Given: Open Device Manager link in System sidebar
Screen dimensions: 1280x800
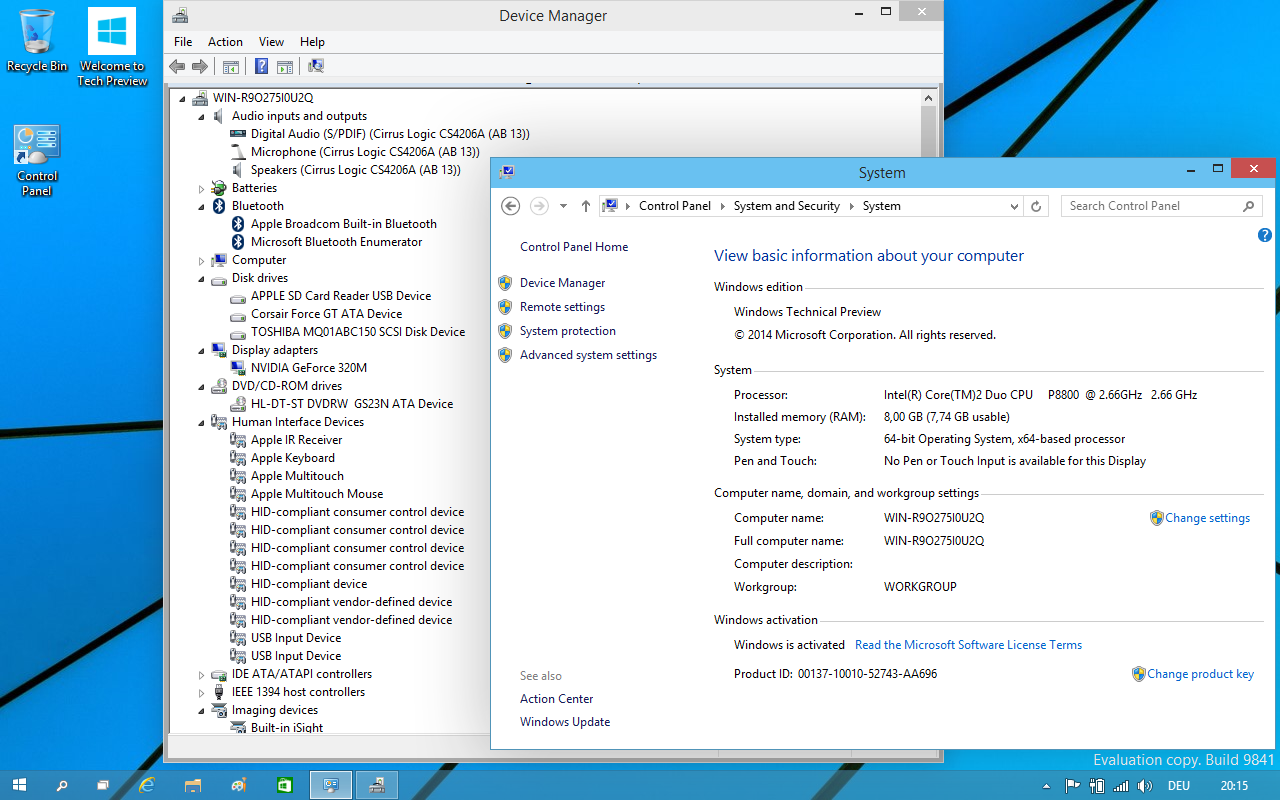Looking at the screenshot, I should coord(562,283).
